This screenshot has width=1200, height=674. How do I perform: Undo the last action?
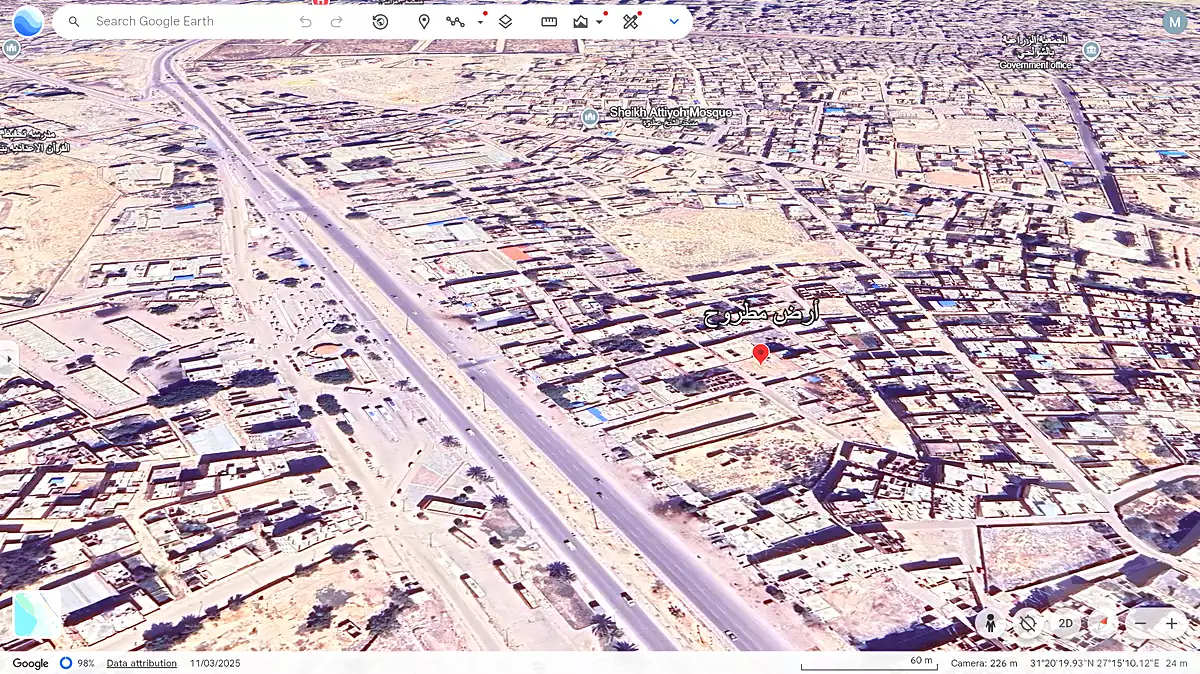tap(306, 21)
